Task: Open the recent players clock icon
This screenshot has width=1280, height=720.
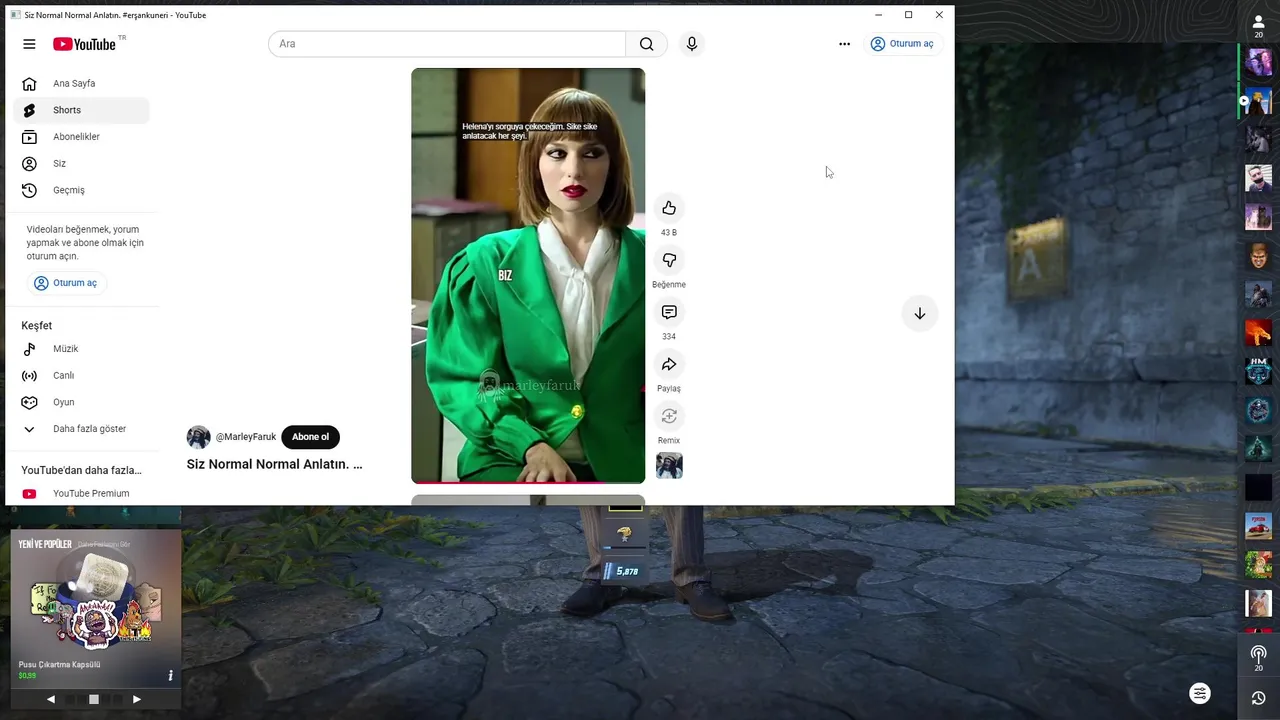Action: coord(1258,698)
